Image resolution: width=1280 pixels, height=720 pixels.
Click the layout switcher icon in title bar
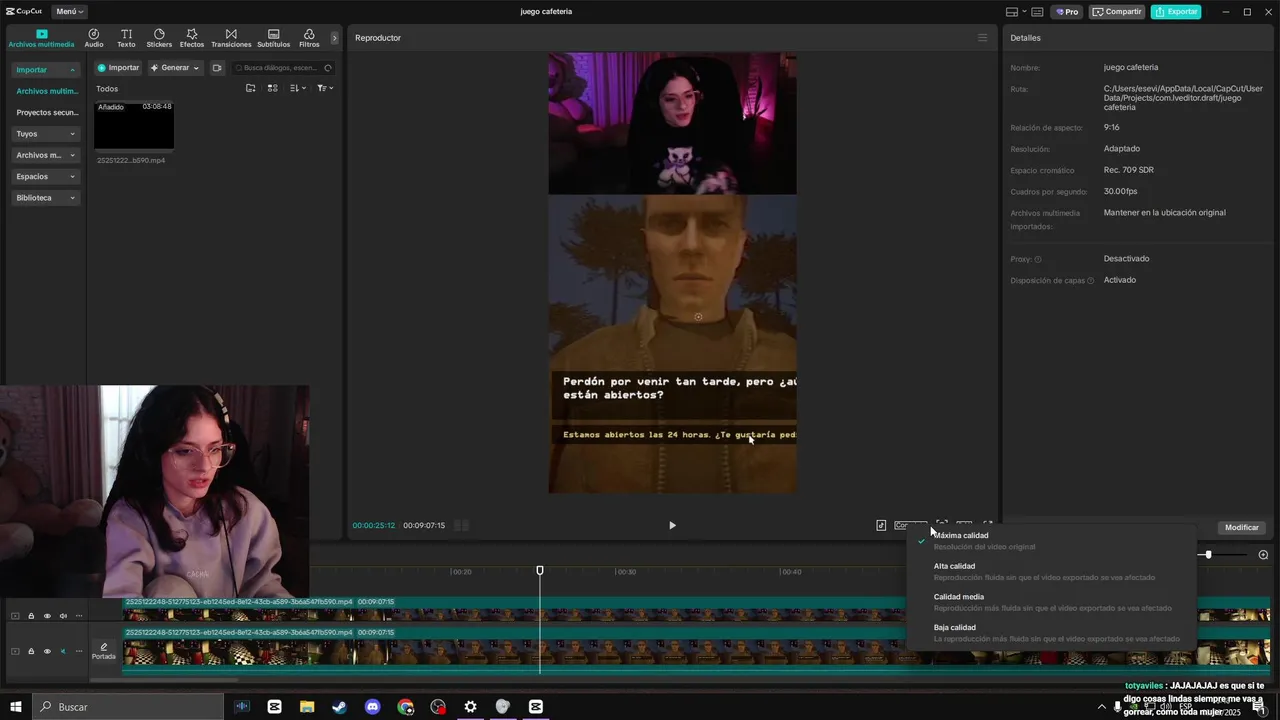pyautogui.click(x=1011, y=12)
